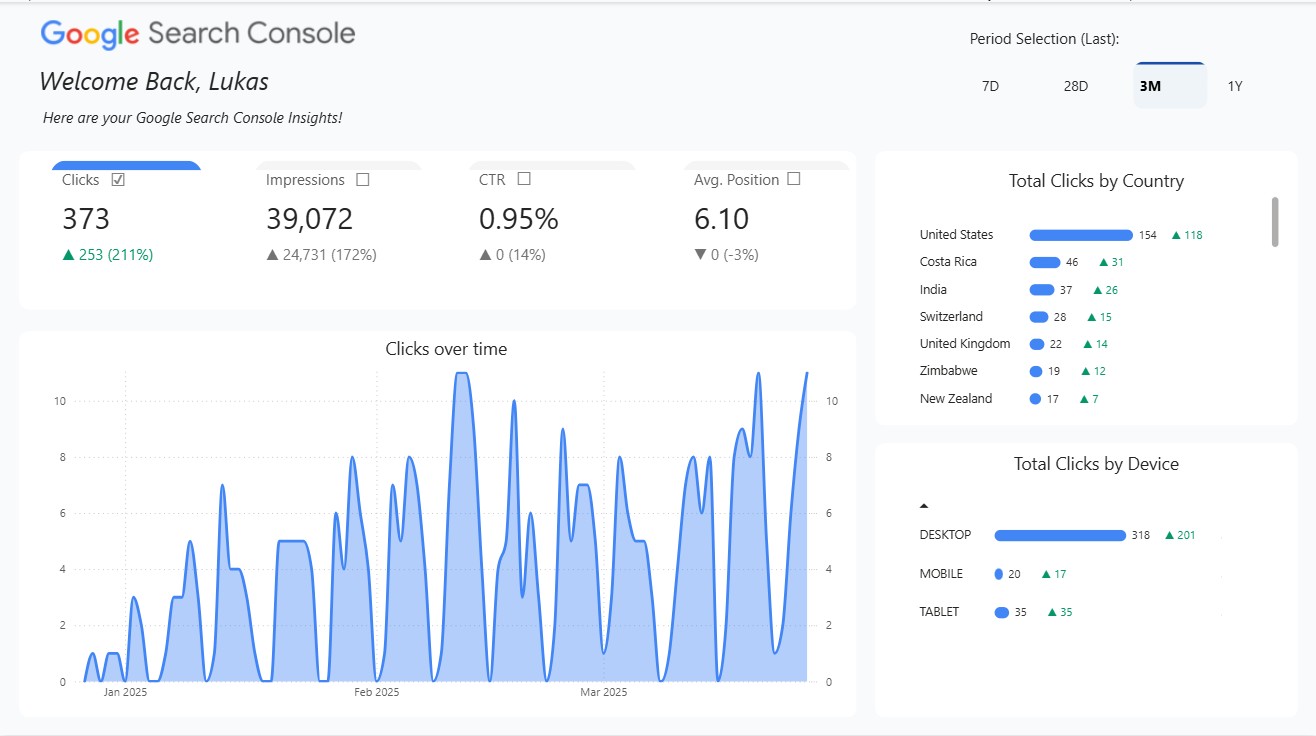Click the tallest peak in Clicks over time chart
Screen dimensions: 1316x736
461,375
